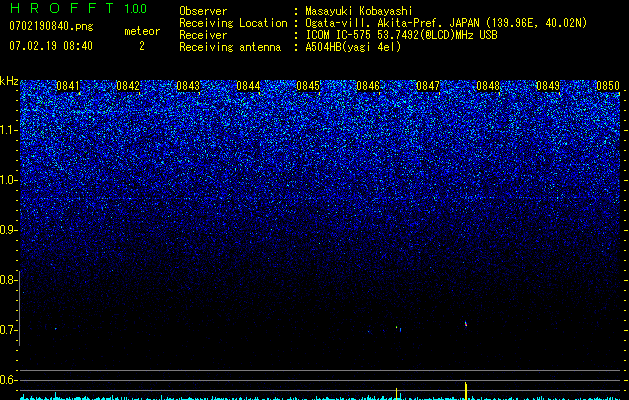Click the shorter yellow spike in the bottom level graph
The image size is (629, 400).
[396, 394]
